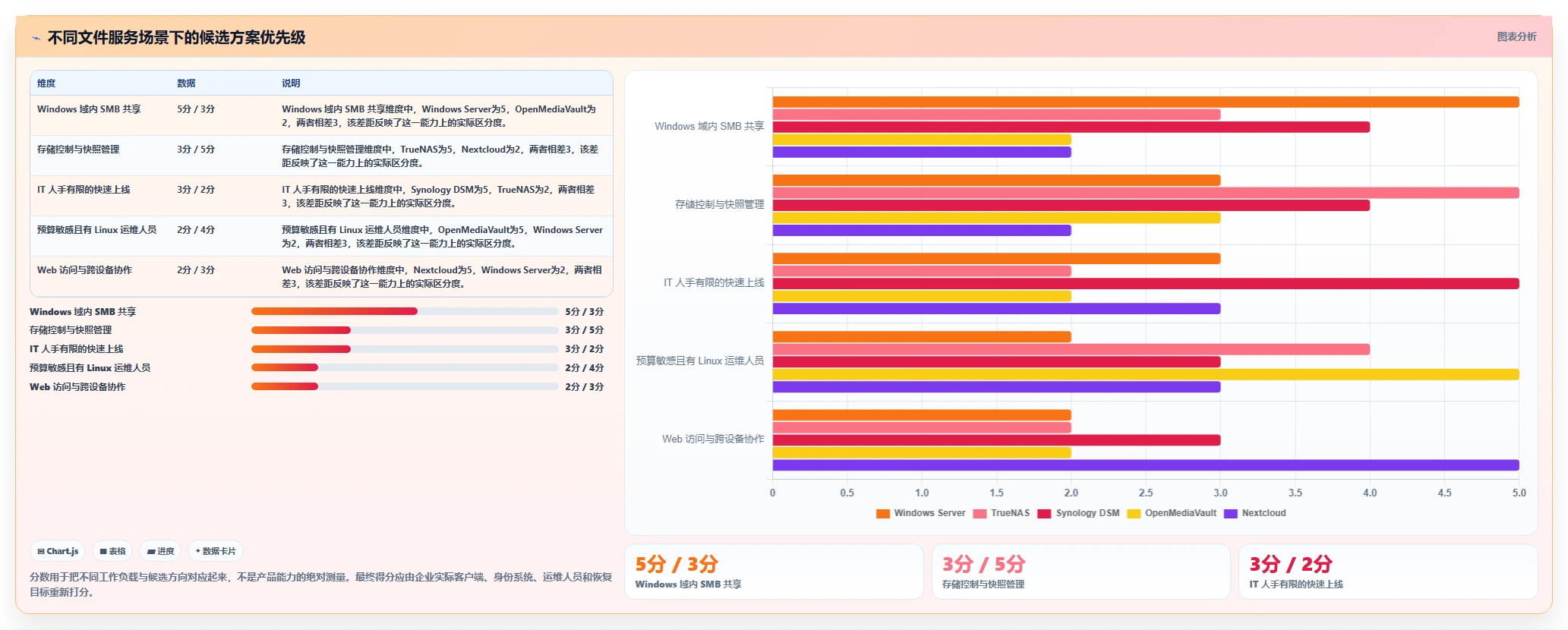
Task: Click the 数据 column header
Action: pyautogui.click(x=186, y=83)
